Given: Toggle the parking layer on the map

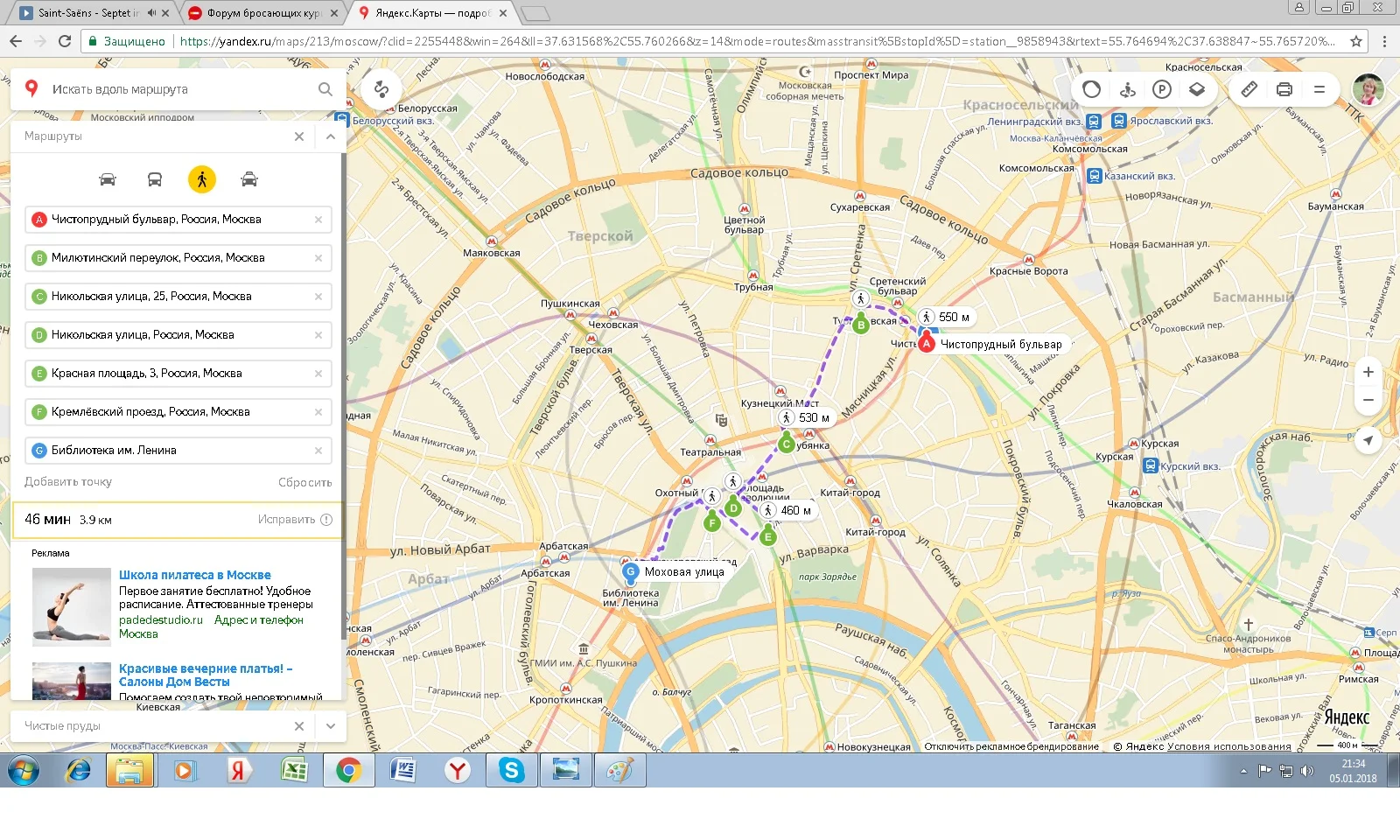Looking at the screenshot, I should click(x=1162, y=89).
